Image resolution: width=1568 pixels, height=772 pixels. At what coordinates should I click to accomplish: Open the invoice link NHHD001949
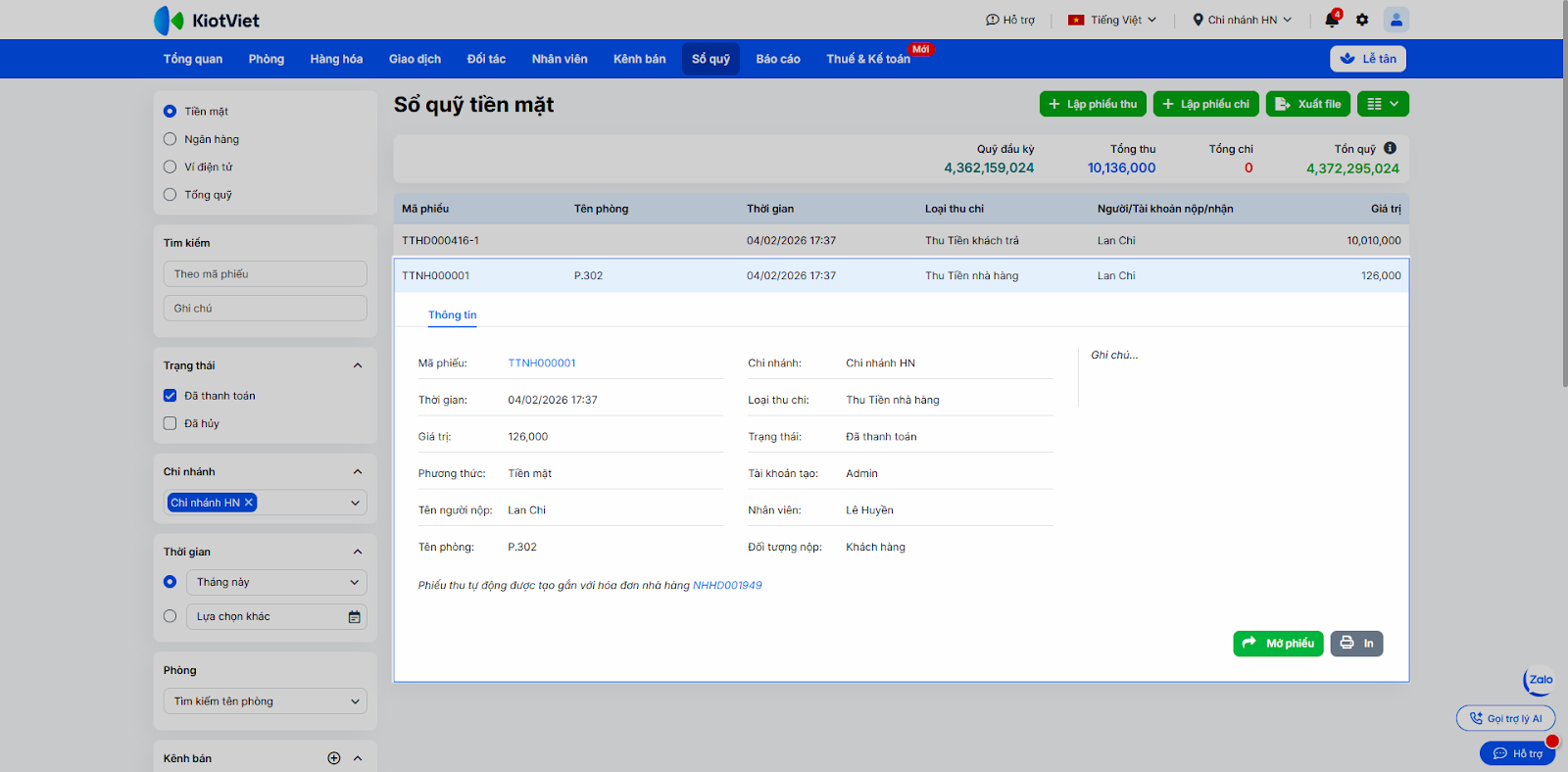tap(727, 586)
